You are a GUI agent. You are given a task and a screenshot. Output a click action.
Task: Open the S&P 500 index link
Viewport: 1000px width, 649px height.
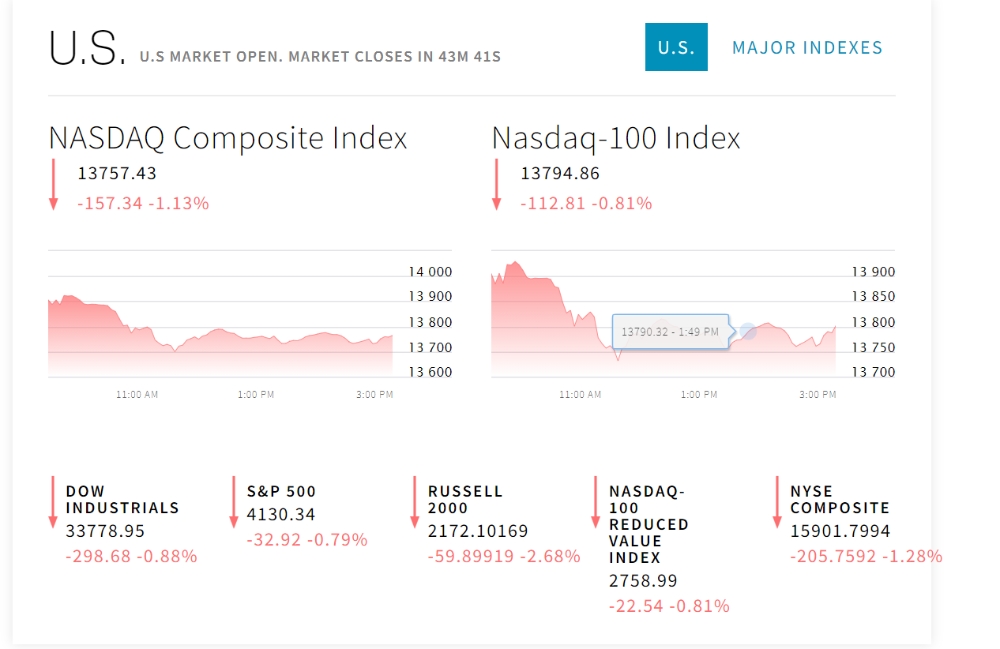[x=281, y=491]
